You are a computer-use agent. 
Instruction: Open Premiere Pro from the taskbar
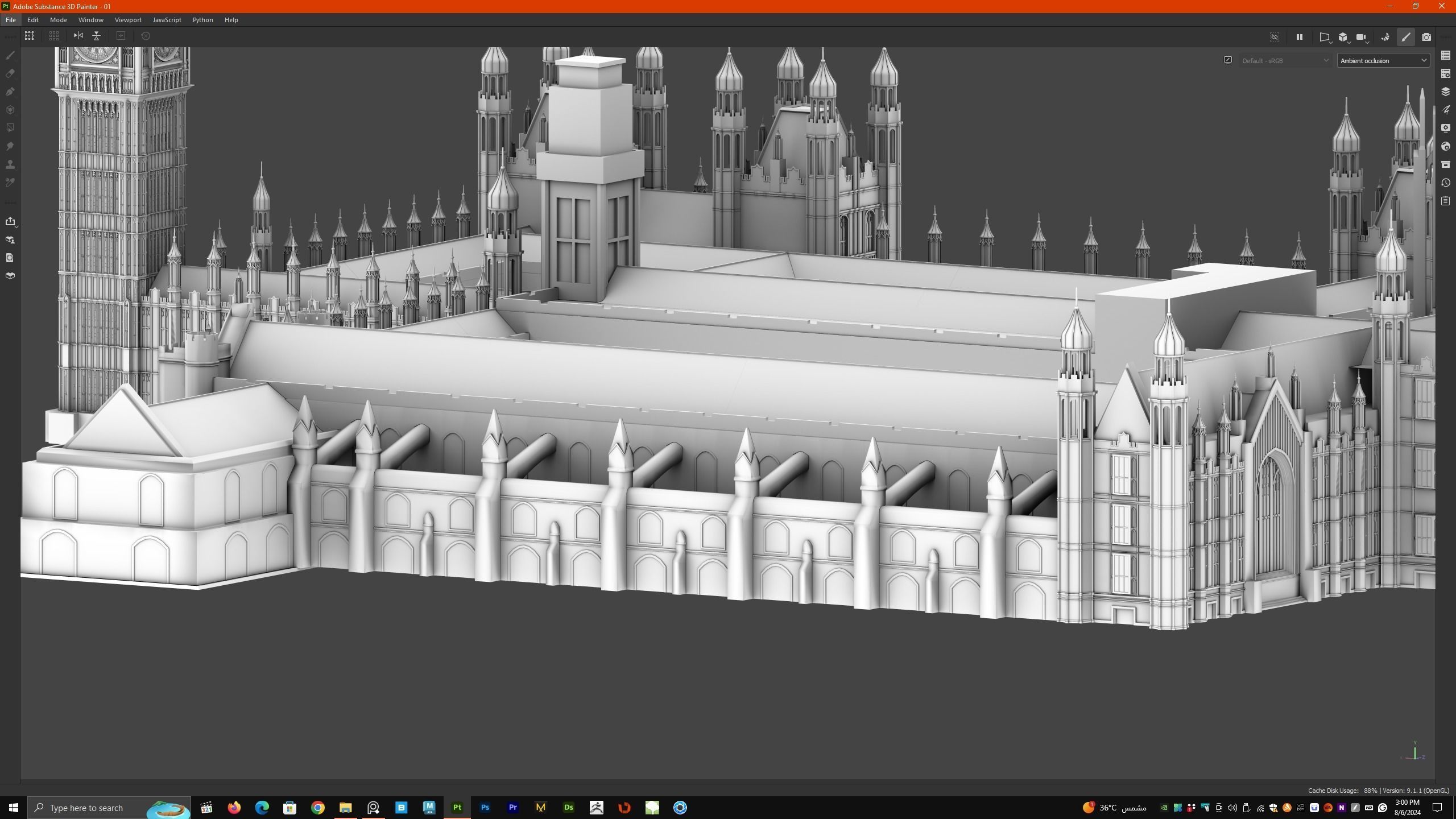513,808
